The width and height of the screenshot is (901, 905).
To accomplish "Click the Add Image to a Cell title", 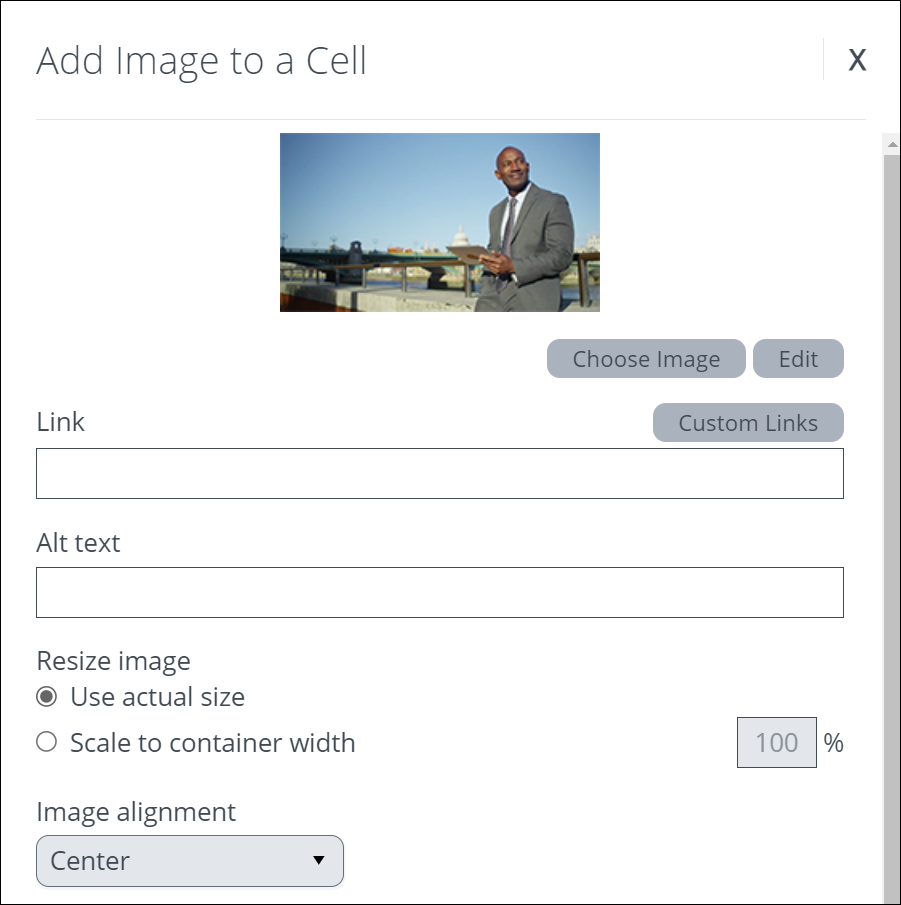I will 202,61.
